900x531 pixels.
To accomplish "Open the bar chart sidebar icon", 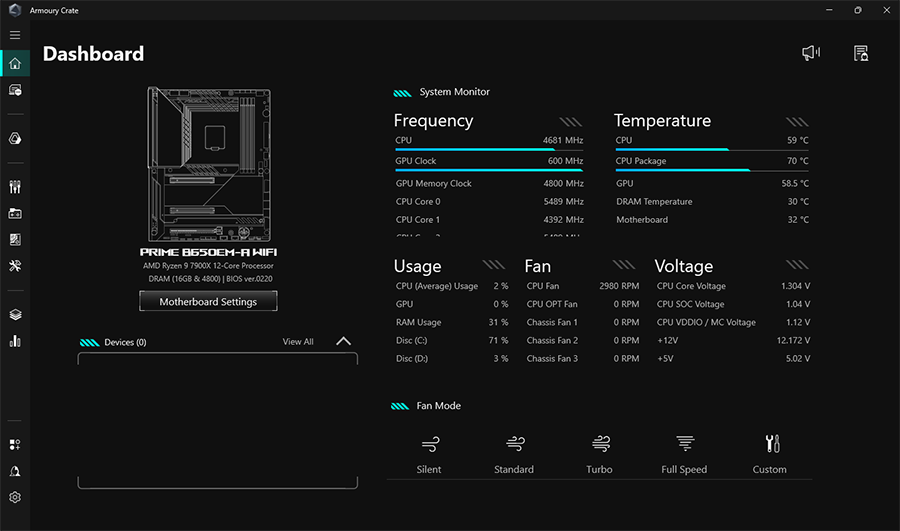I will pyautogui.click(x=15, y=341).
